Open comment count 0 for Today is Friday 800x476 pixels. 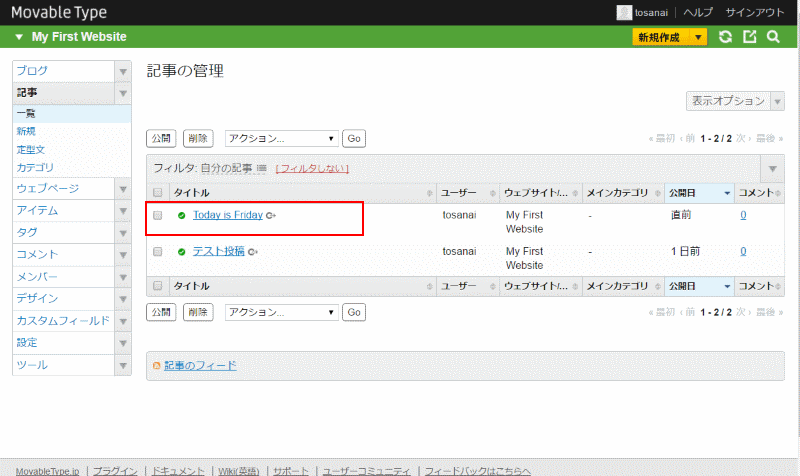coord(743,215)
